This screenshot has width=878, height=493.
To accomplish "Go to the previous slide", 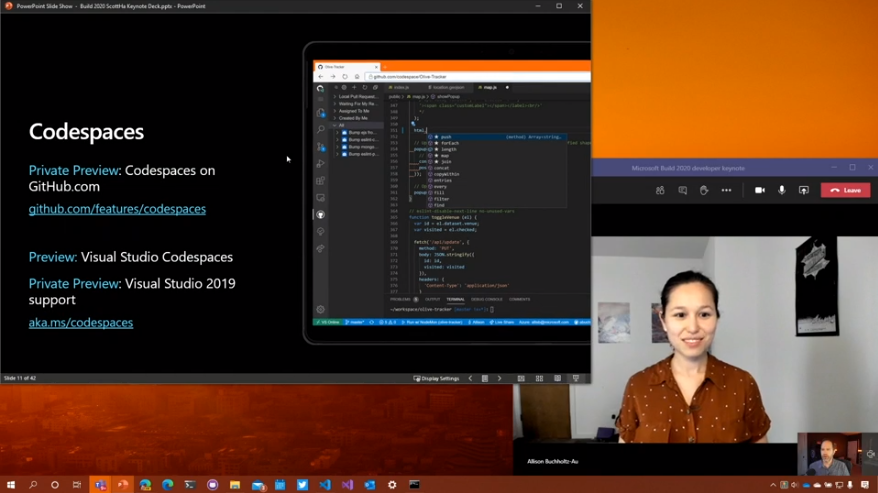I will click(x=471, y=379).
